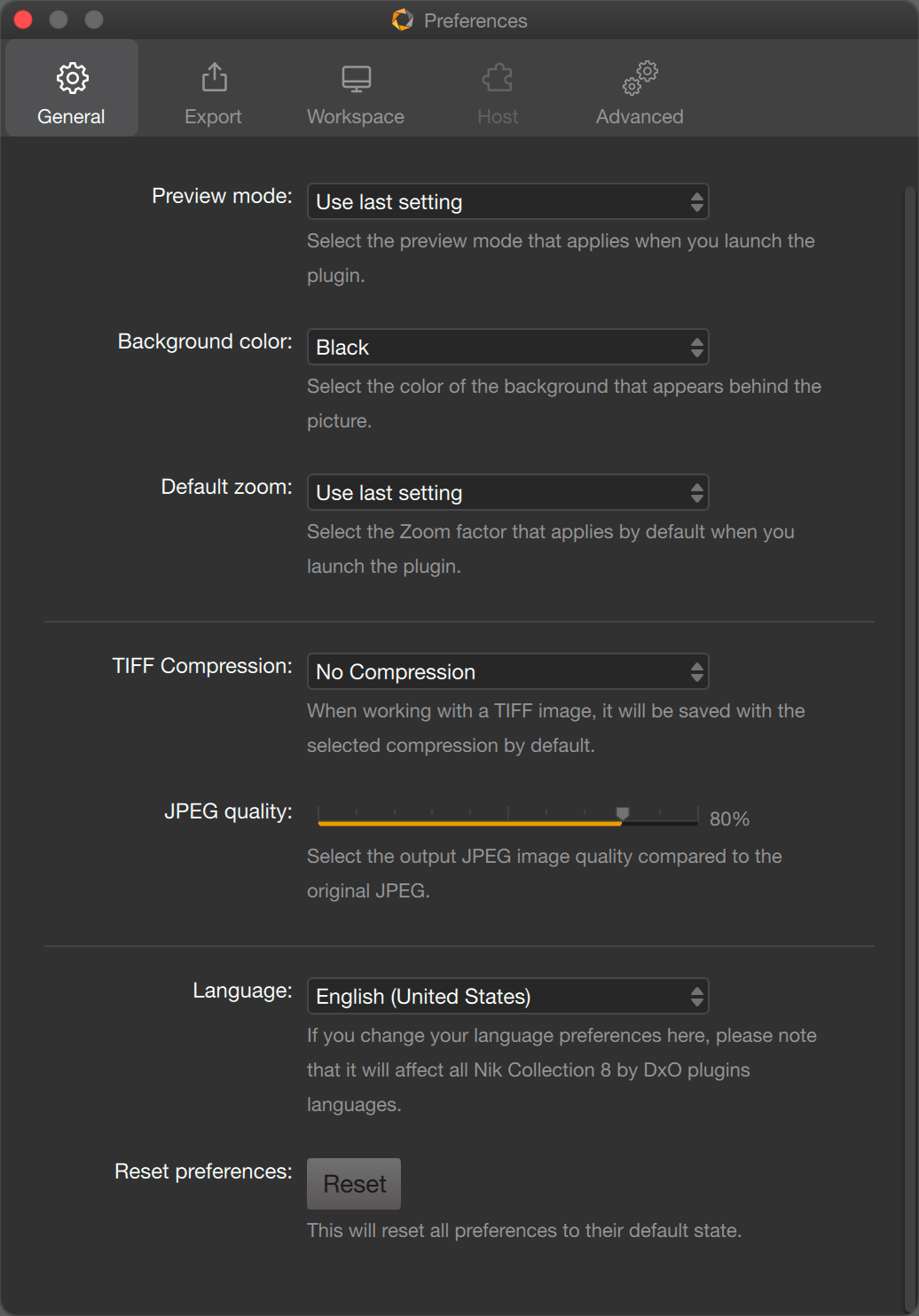The height and width of the screenshot is (1316, 919).
Task: Expand the Default zoom dropdown
Action: (507, 493)
